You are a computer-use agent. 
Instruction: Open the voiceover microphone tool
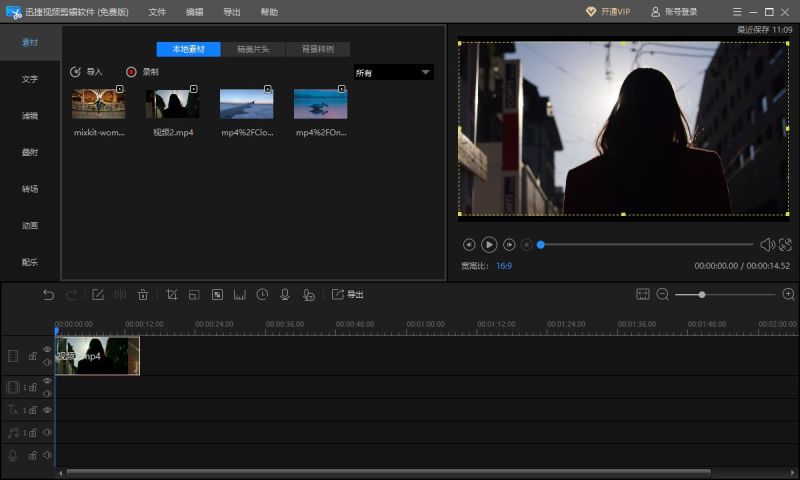pyautogui.click(x=285, y=295)
